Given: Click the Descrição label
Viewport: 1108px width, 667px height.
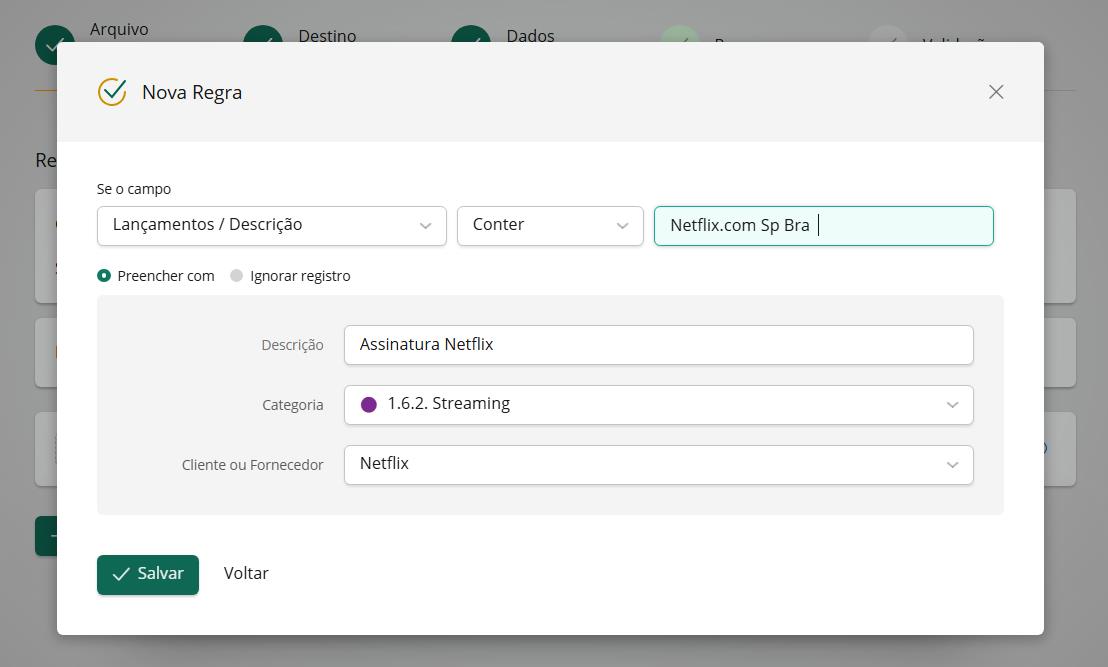Looking at the screenshot, I should tap(293, 345).
